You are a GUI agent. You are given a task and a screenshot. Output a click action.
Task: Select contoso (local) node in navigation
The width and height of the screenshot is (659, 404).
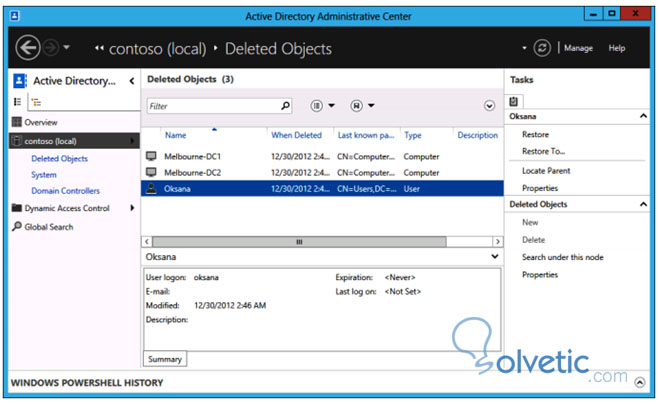[74, 141]
